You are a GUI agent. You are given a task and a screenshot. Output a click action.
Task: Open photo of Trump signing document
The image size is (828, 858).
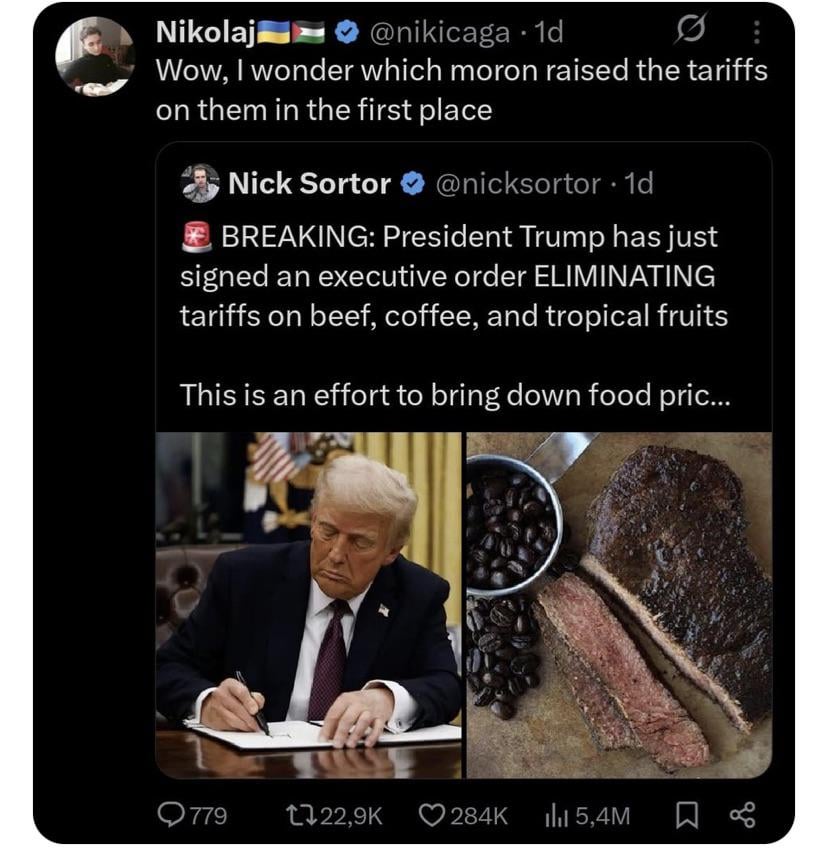[309, 605]
